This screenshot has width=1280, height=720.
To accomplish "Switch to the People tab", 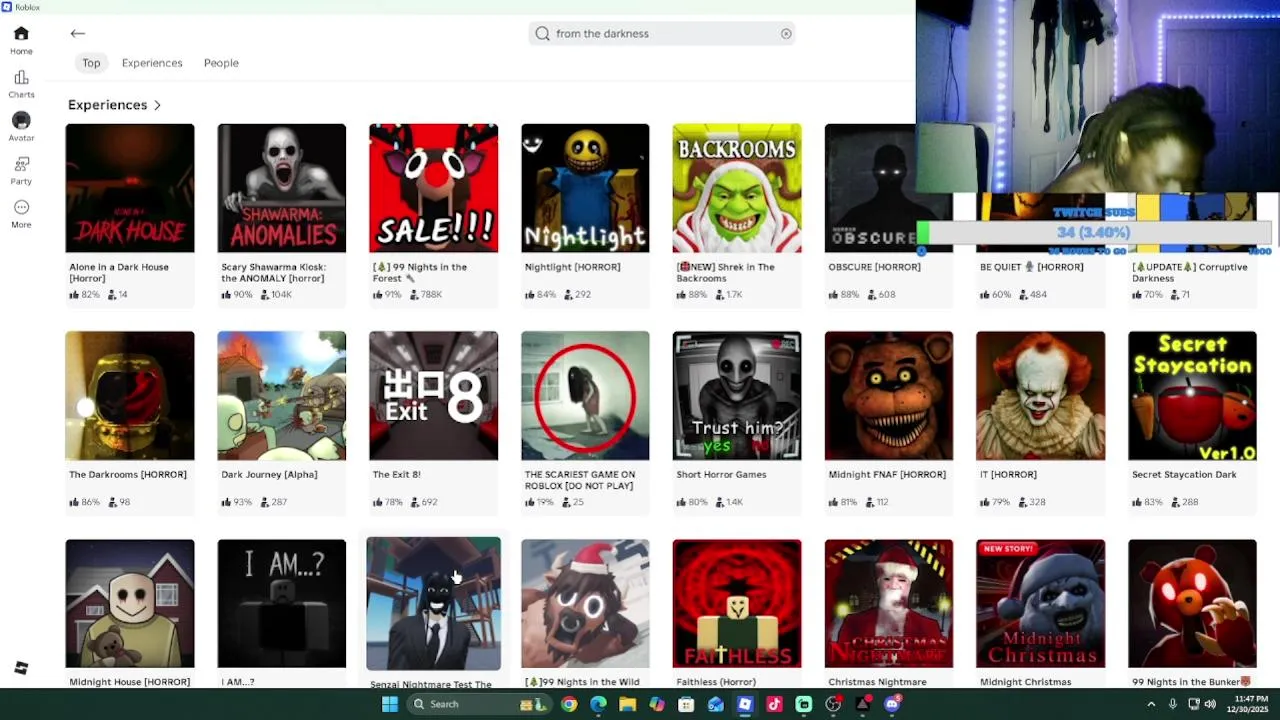I will (x=221, y=63).
